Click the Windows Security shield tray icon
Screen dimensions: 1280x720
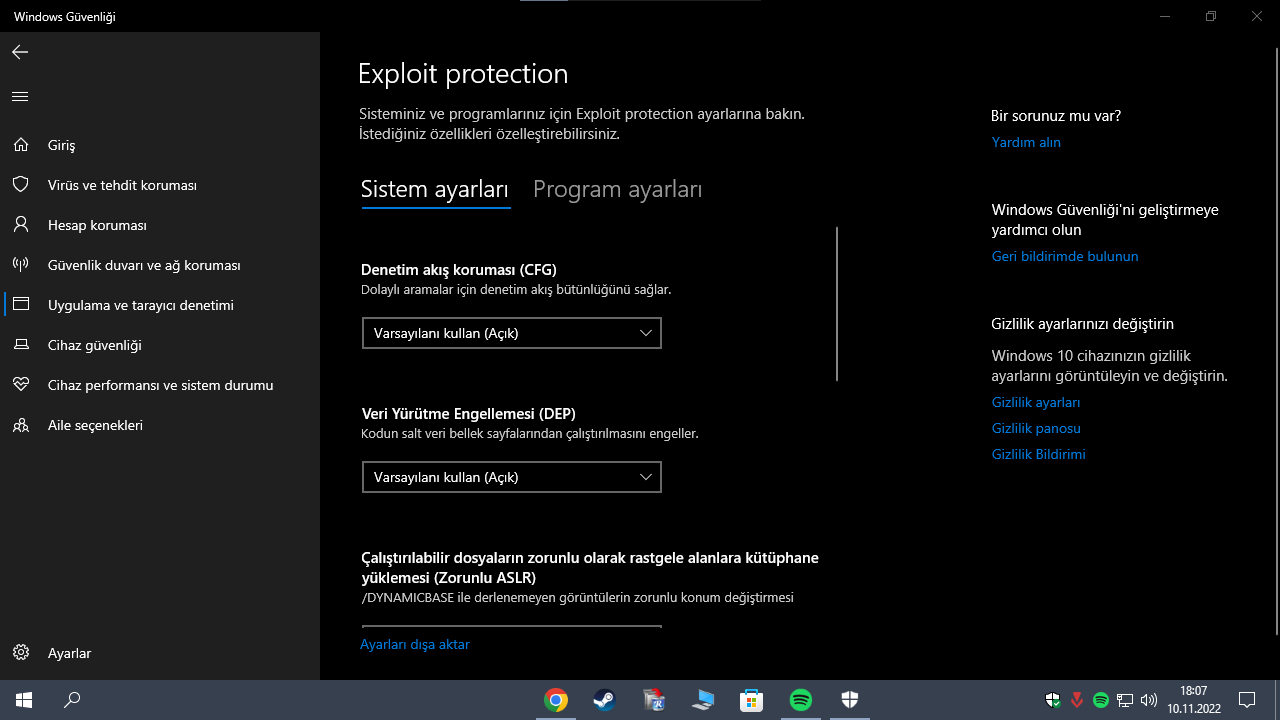coord(1053,700)
